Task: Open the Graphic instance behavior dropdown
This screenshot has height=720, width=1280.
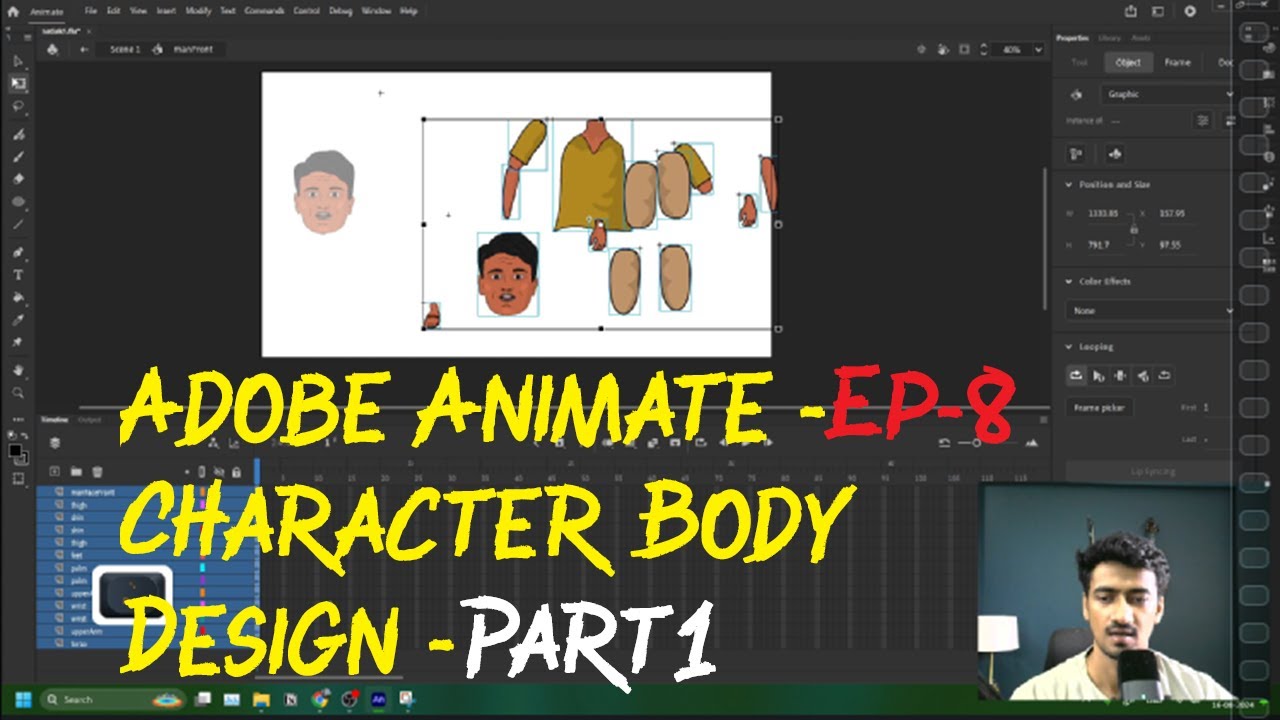Action: (1169, 94)
